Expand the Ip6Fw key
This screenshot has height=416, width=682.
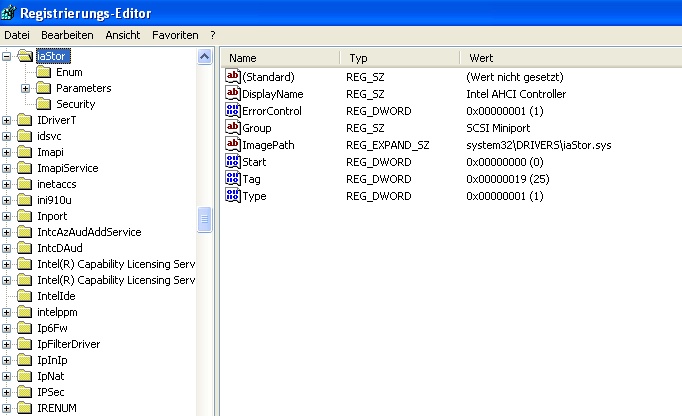(x=7, y=329)
